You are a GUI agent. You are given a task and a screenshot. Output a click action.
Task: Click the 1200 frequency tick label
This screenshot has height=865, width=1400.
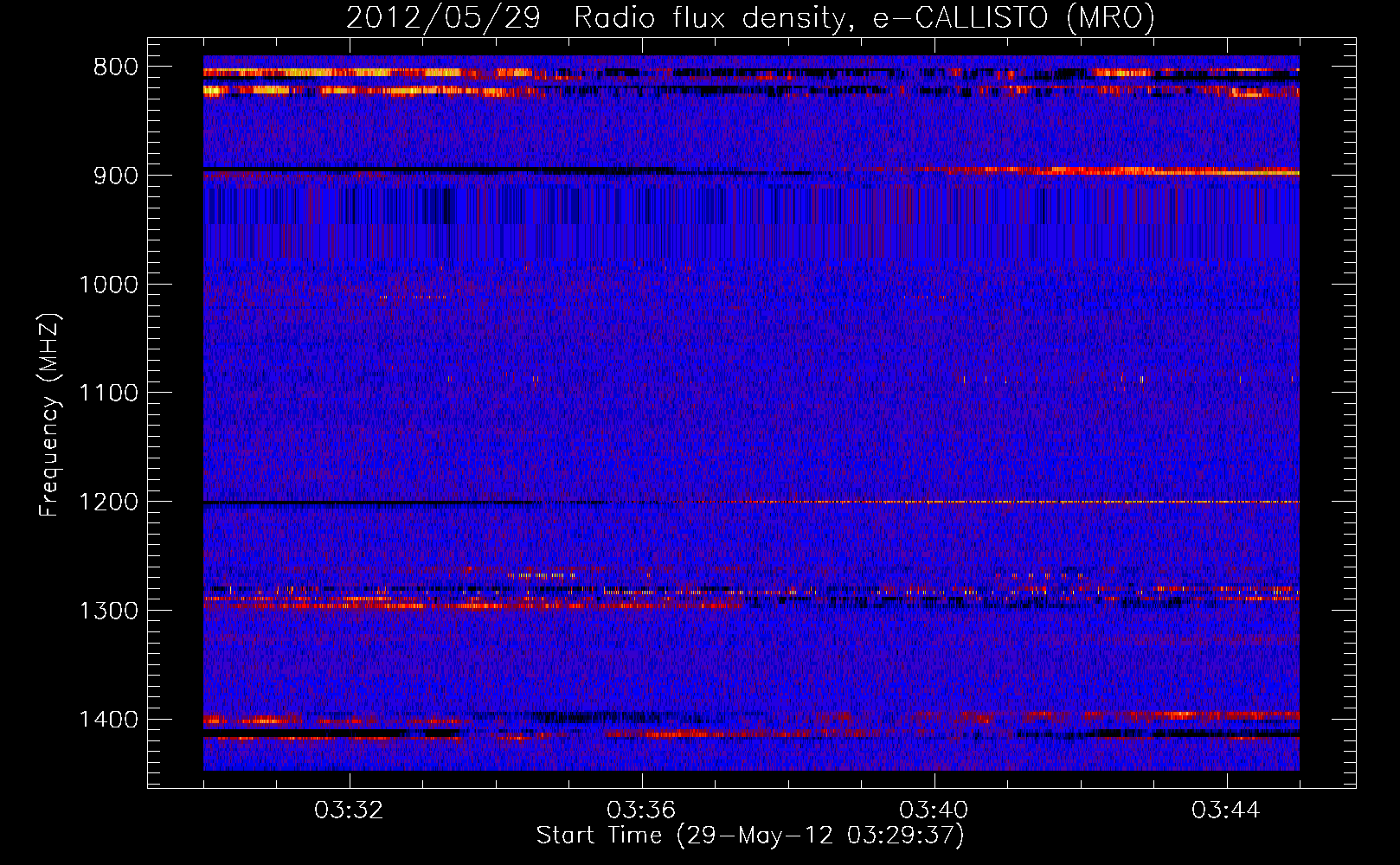[x=108, y=503]
